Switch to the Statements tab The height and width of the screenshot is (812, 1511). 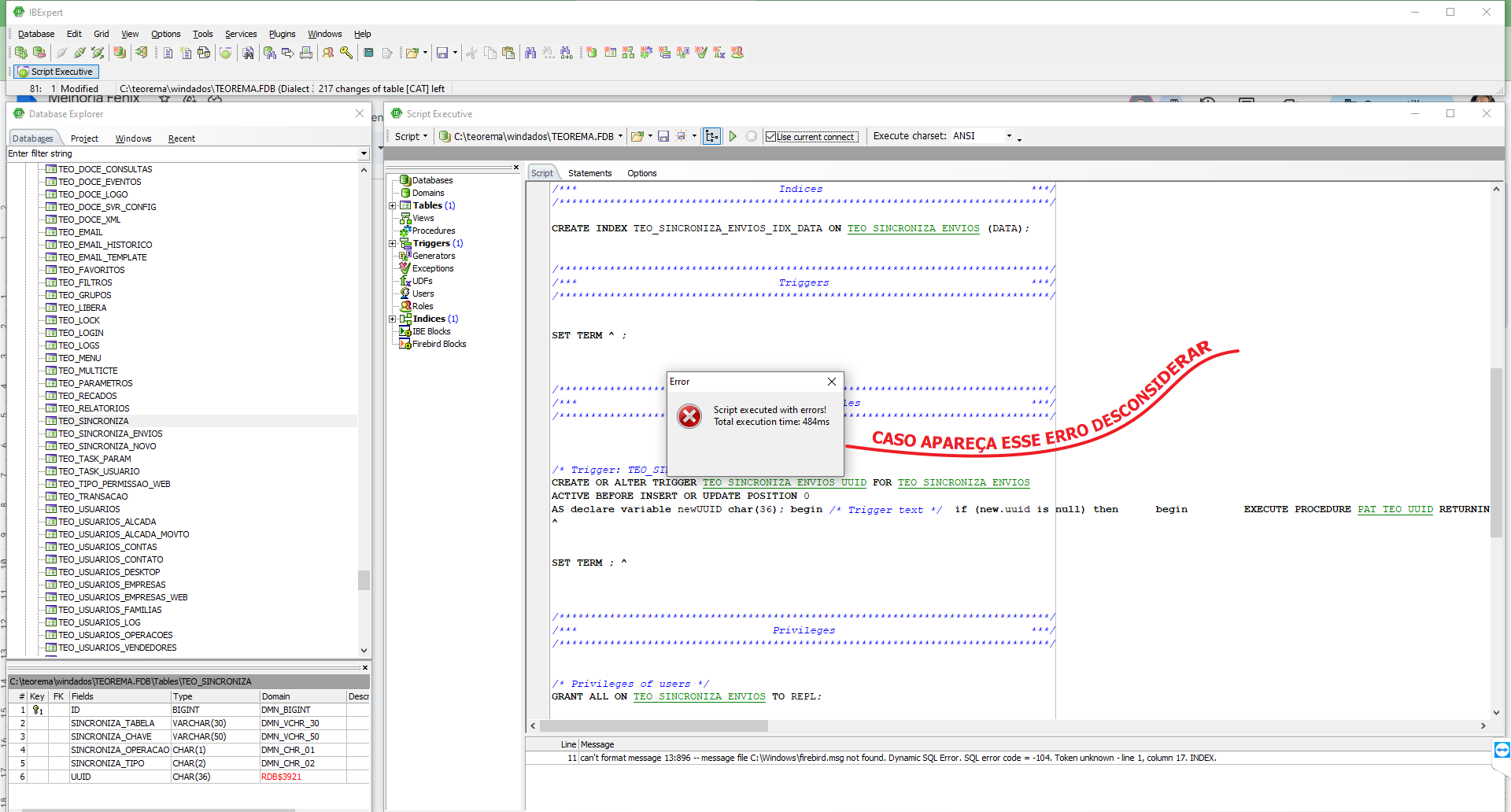[589, 173]
